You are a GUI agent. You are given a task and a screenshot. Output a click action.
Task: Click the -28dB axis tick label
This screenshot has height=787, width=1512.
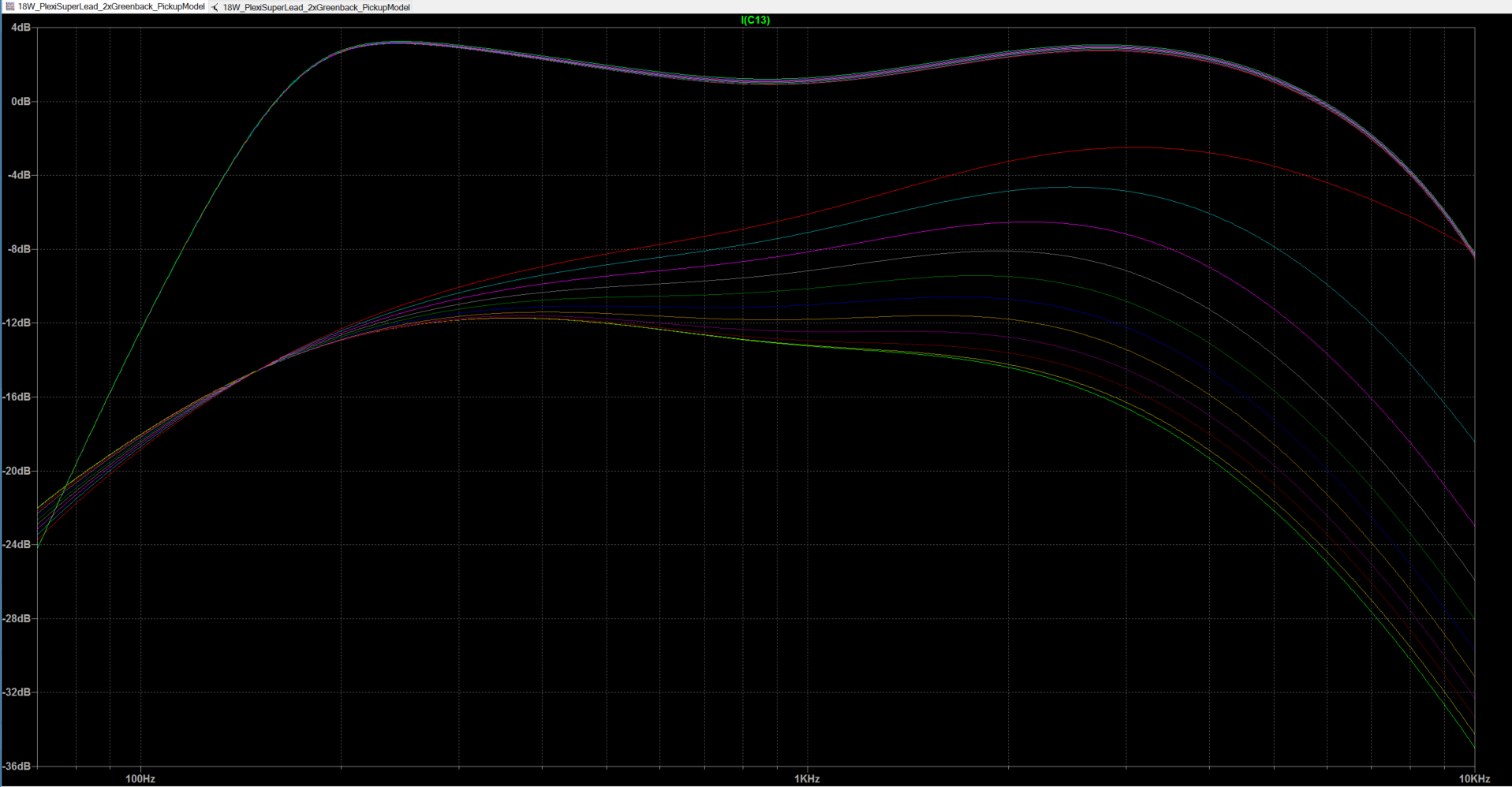17,618
